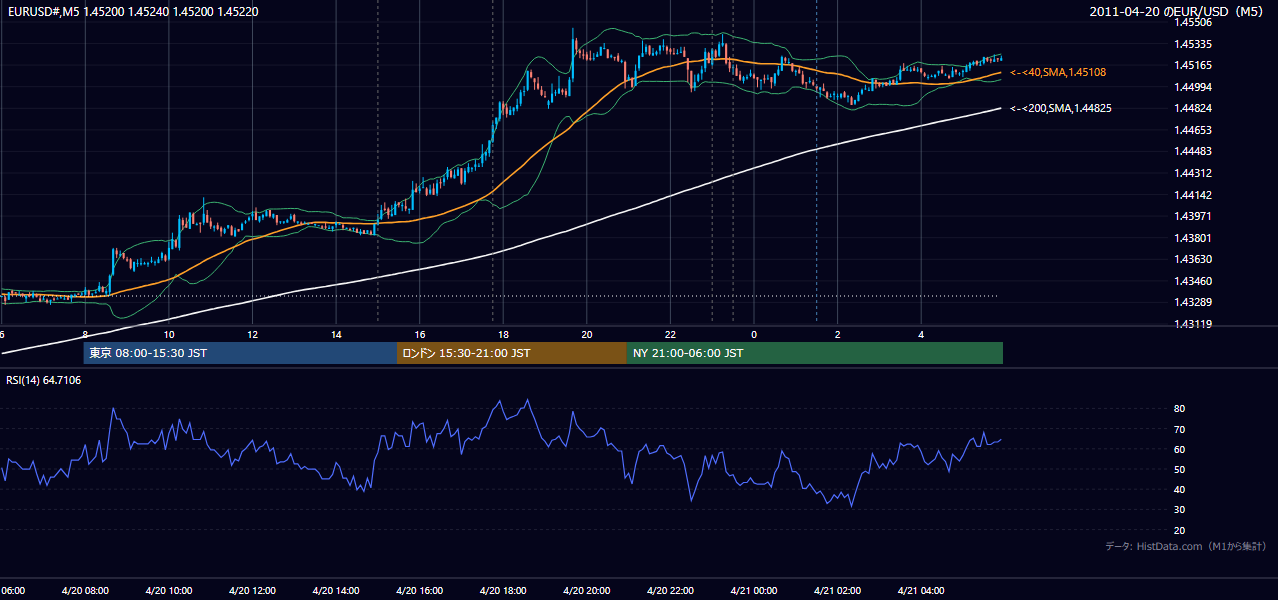Viewport: 1278px width, 600px height.
Task: Click RSI scale value 40
Action: pyautogui.click(x=1179, y=490)
